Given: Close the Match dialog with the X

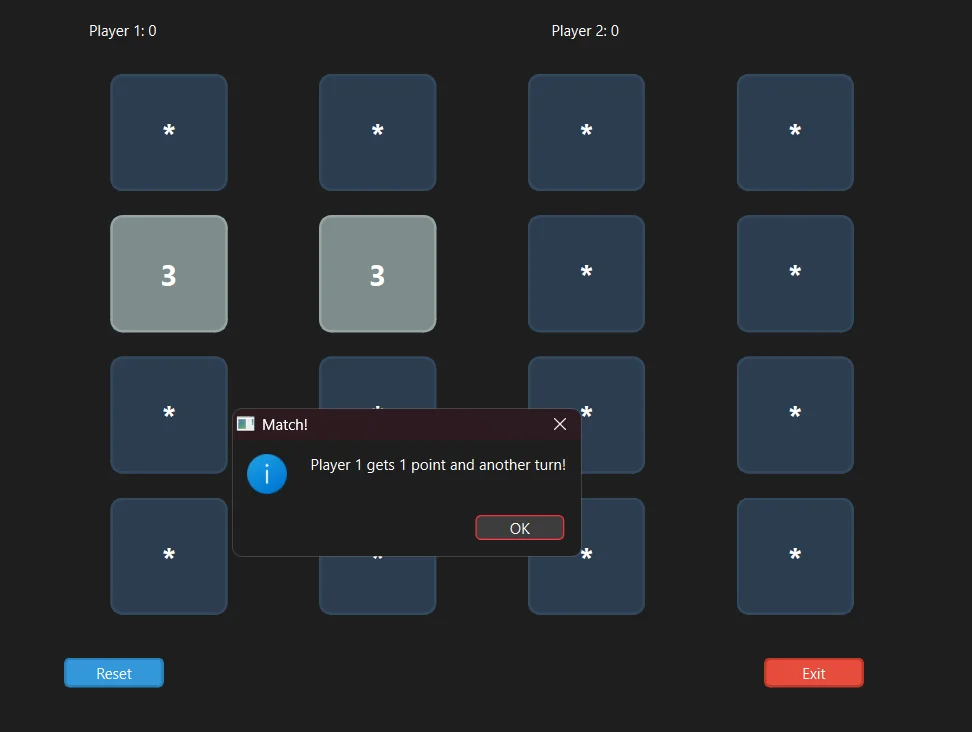Looking at the screenshot, I should click(559, 424).
